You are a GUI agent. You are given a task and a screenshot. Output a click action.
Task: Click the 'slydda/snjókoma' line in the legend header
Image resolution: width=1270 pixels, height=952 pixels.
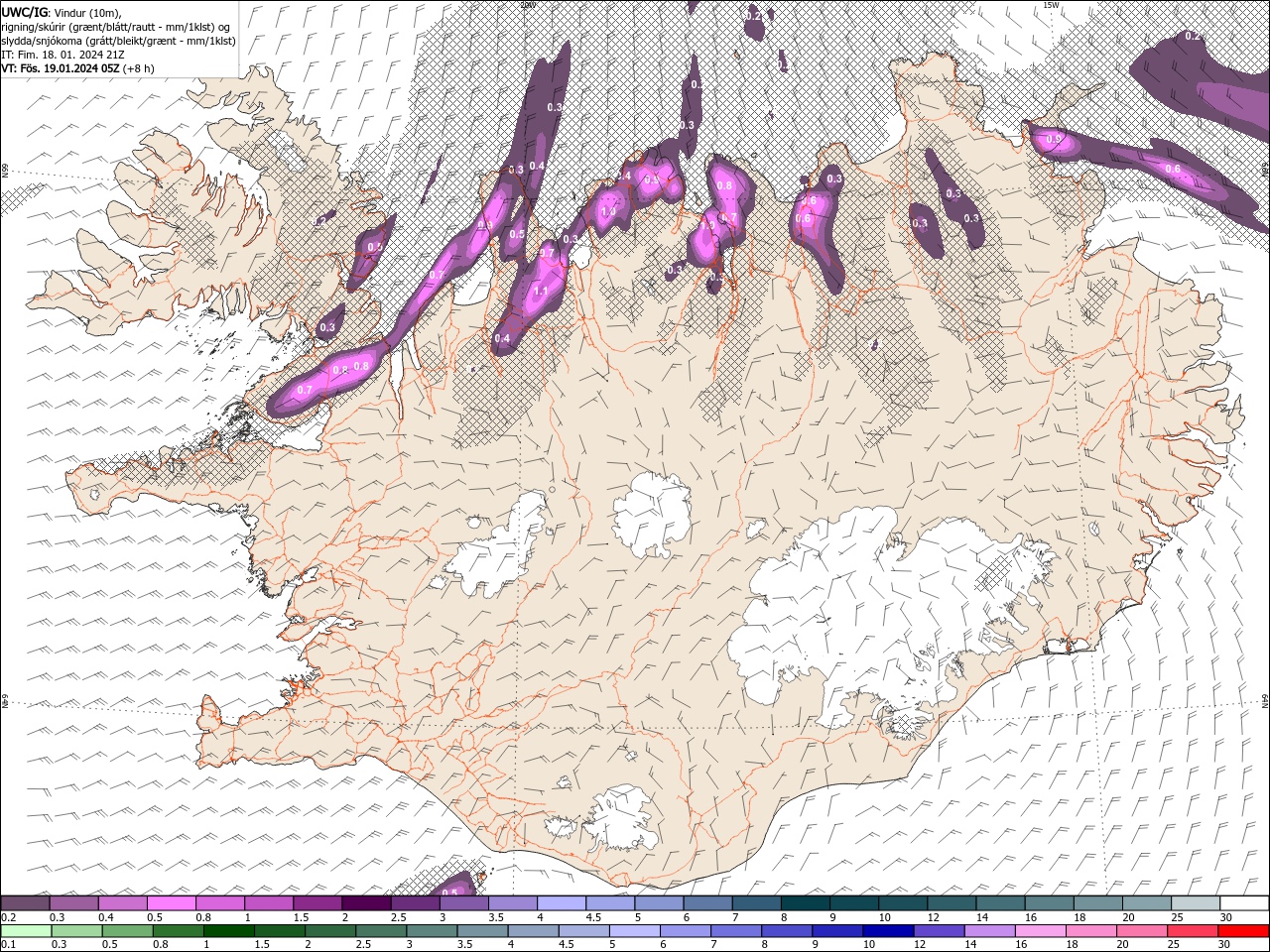[119, 41]
